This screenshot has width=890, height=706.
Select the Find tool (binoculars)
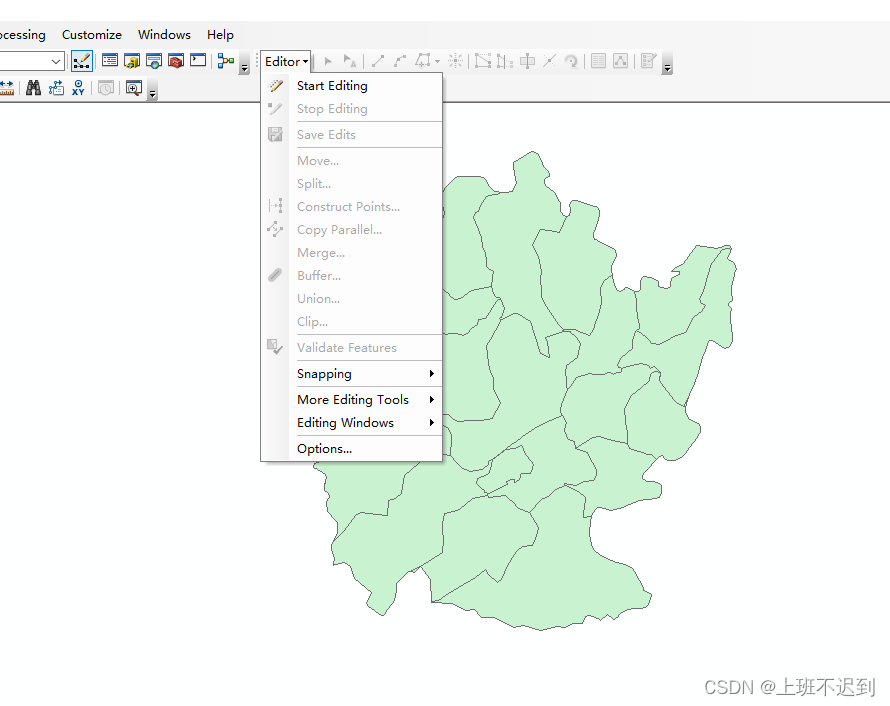[x=34, y=88]
